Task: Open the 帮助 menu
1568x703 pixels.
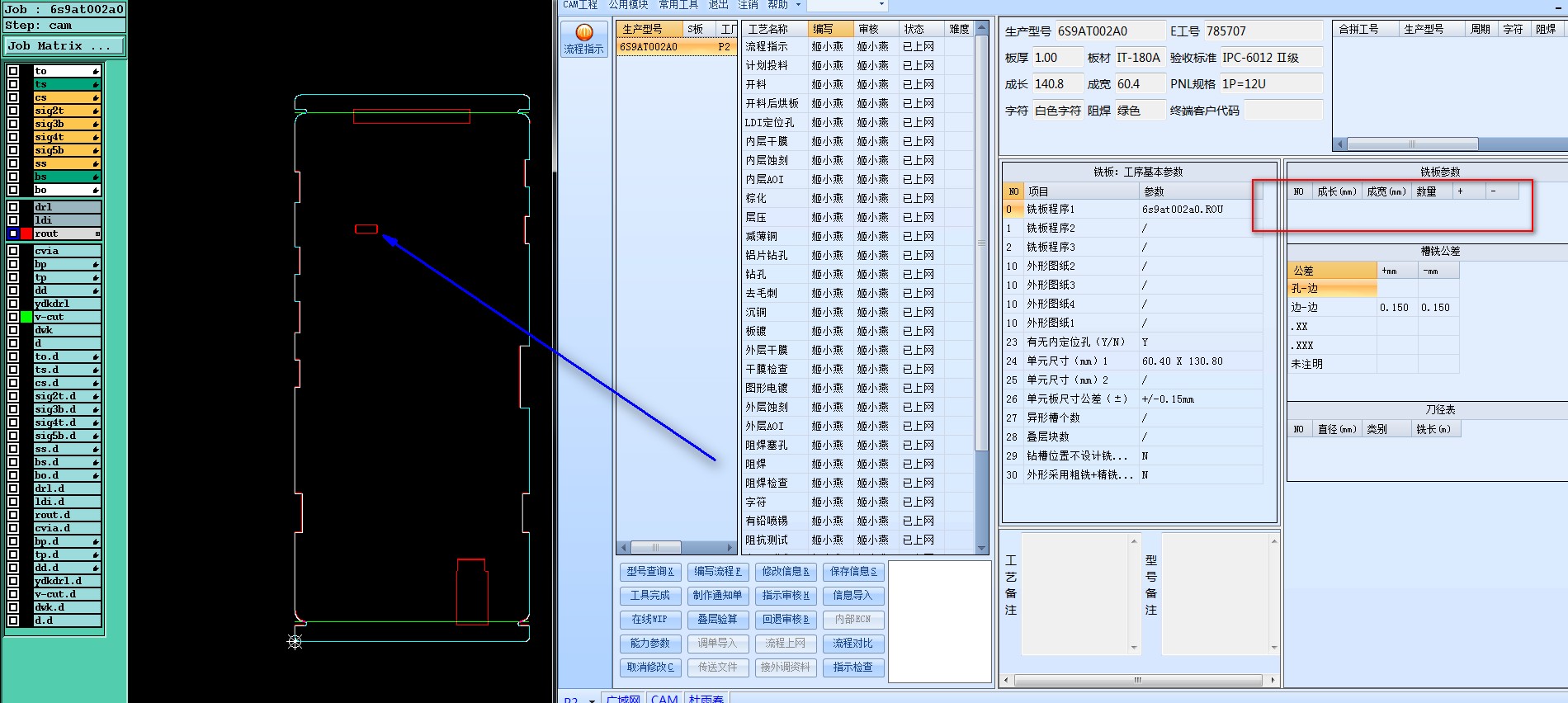Action: (x=778, y=5)
